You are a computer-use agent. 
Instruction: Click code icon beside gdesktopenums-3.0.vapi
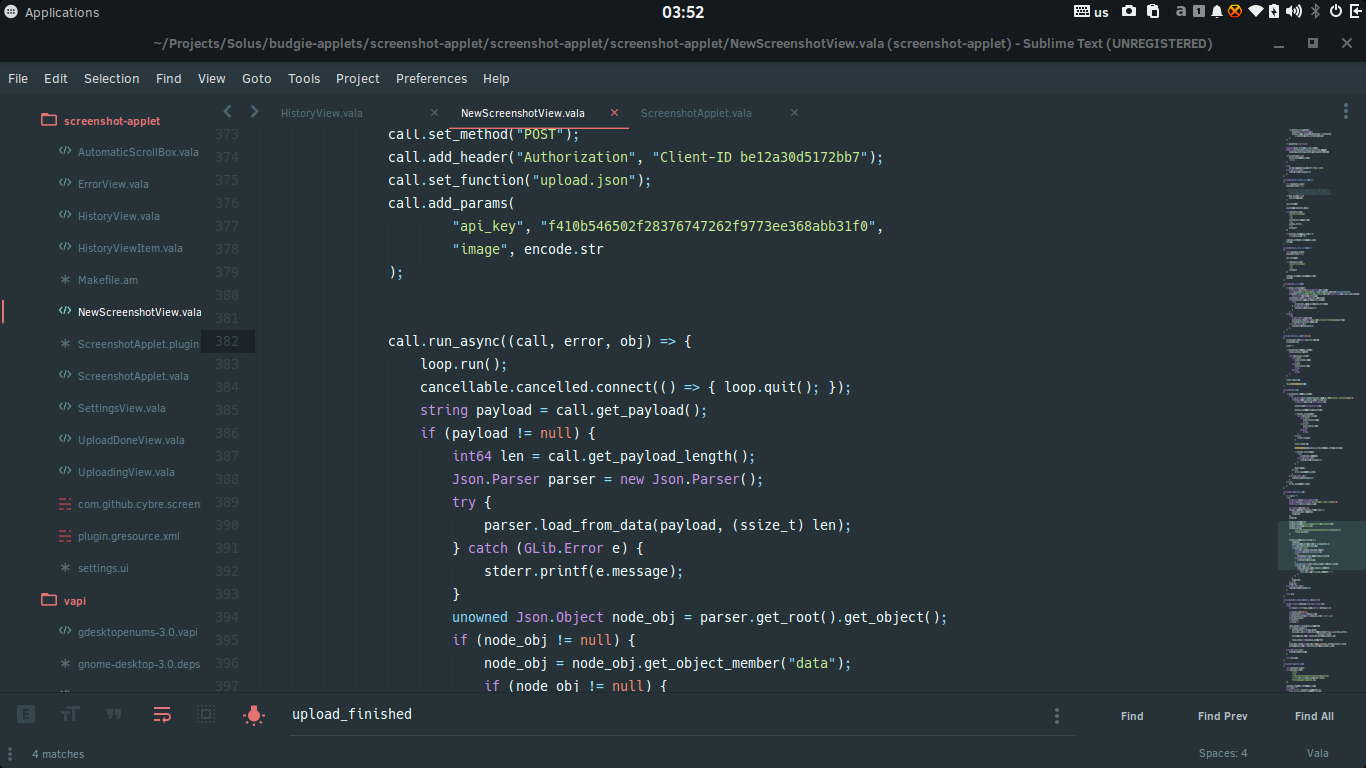pos(65,632)
